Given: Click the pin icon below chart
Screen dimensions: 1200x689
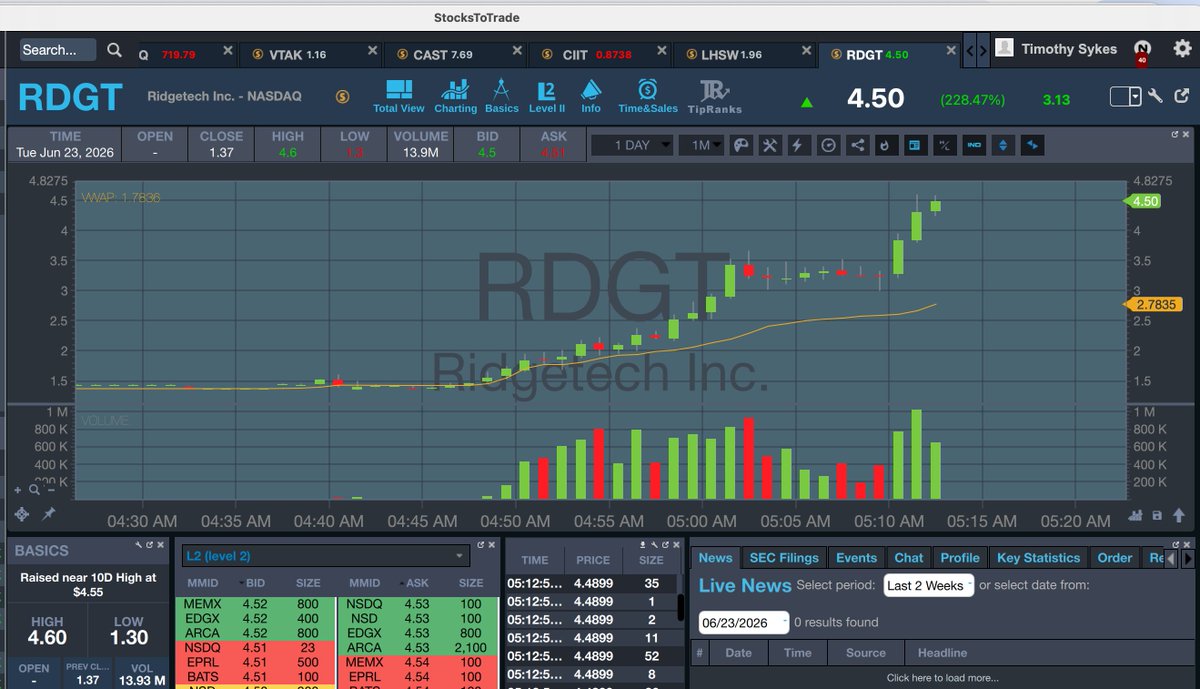Looking at the screenshot, I should (x=48, y=514).
